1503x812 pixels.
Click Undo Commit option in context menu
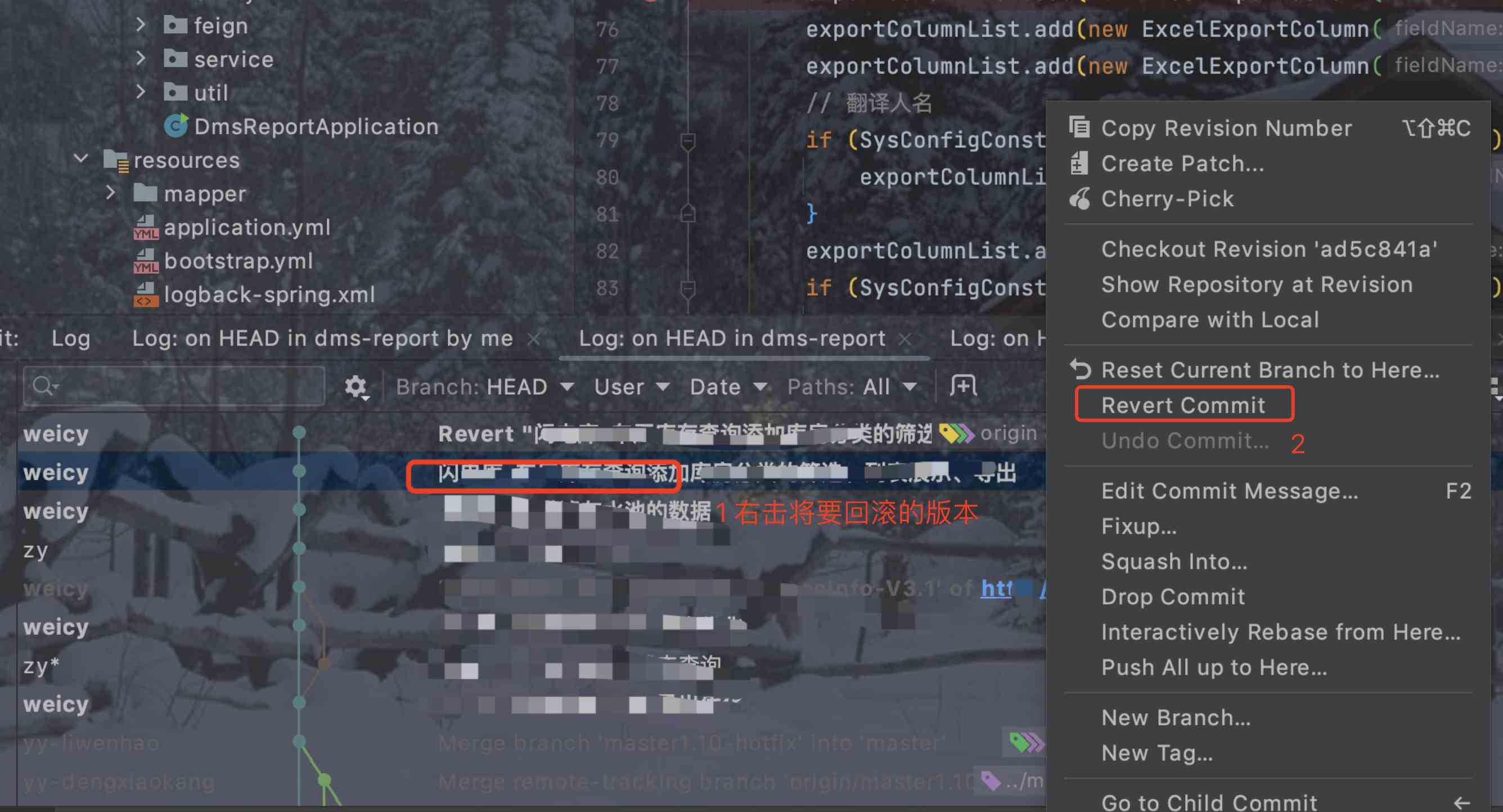point(1184,441)
